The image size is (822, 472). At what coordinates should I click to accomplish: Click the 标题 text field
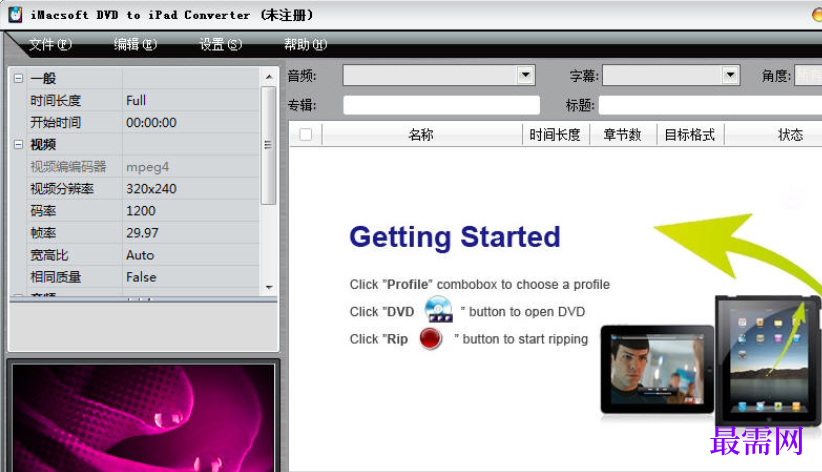coord(710,105)
